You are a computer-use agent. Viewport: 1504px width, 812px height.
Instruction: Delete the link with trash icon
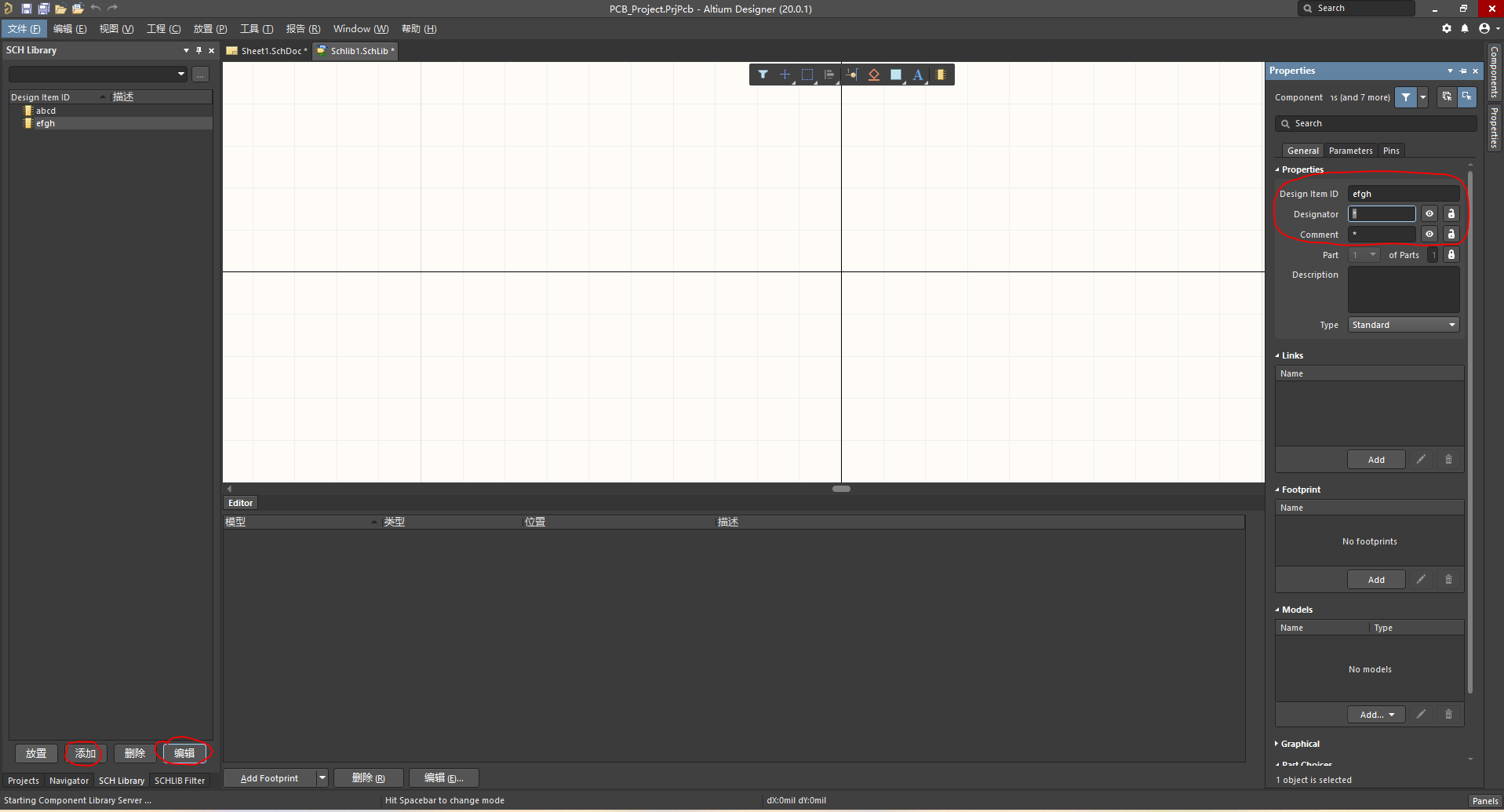[x=1449, y=460]
